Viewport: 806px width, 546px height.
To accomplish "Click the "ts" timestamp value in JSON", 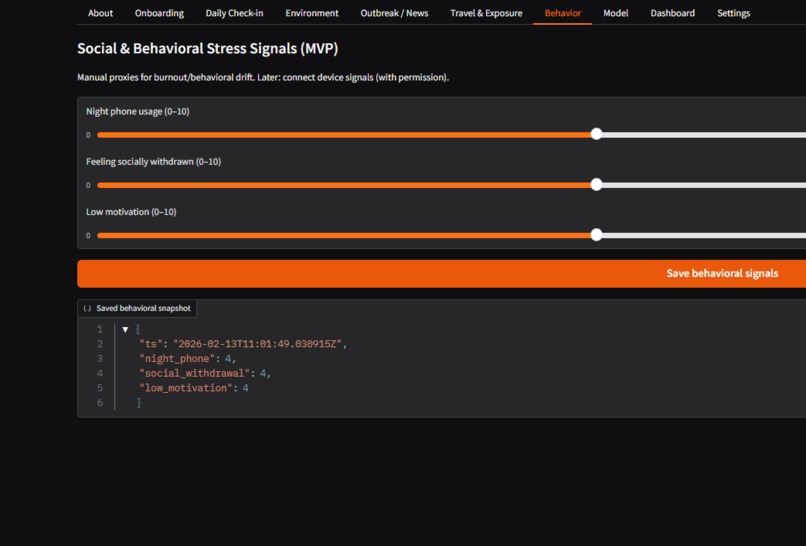I will [x=257, y=344].
